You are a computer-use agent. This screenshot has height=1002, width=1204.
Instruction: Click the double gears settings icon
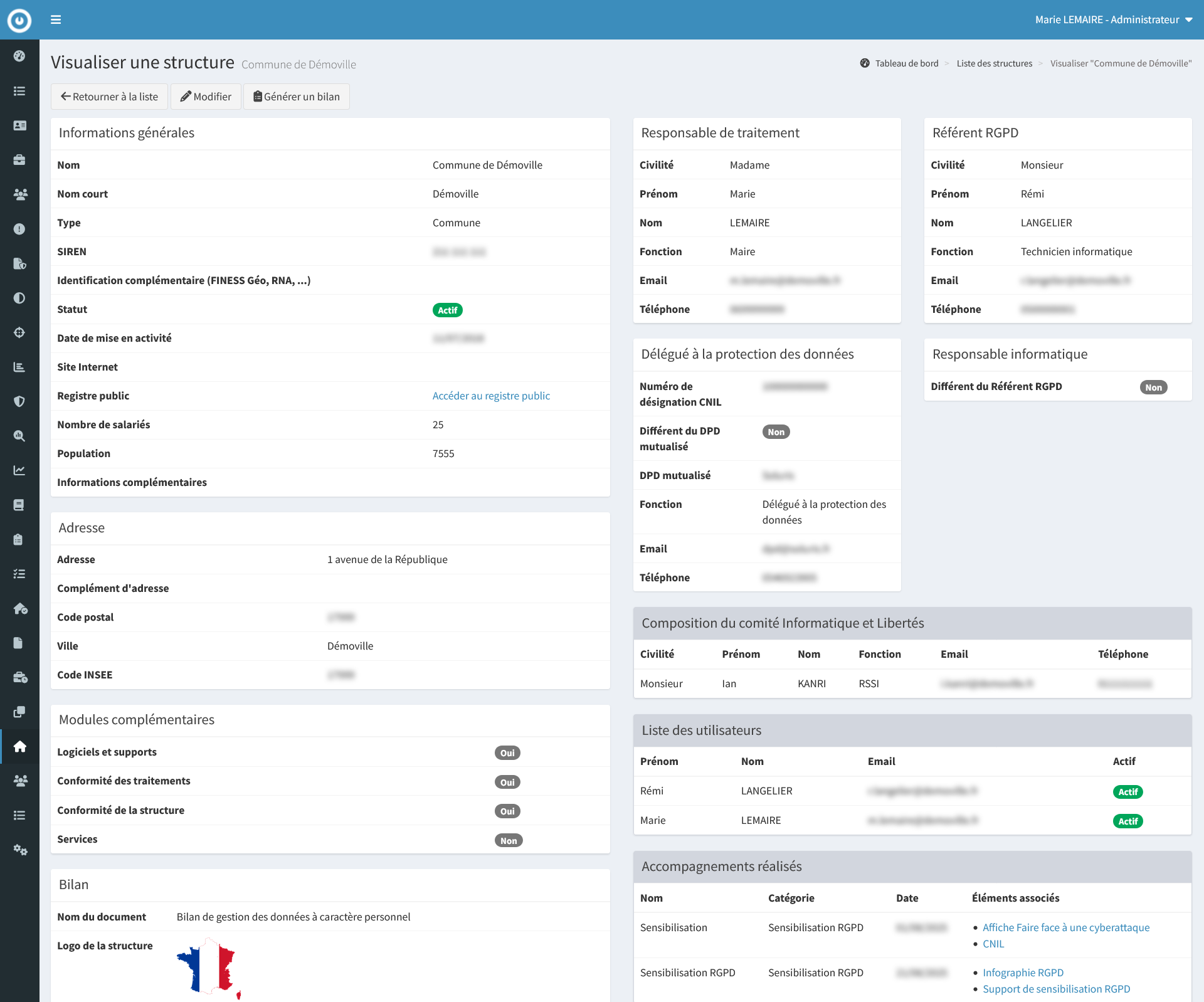pos(19,850)
